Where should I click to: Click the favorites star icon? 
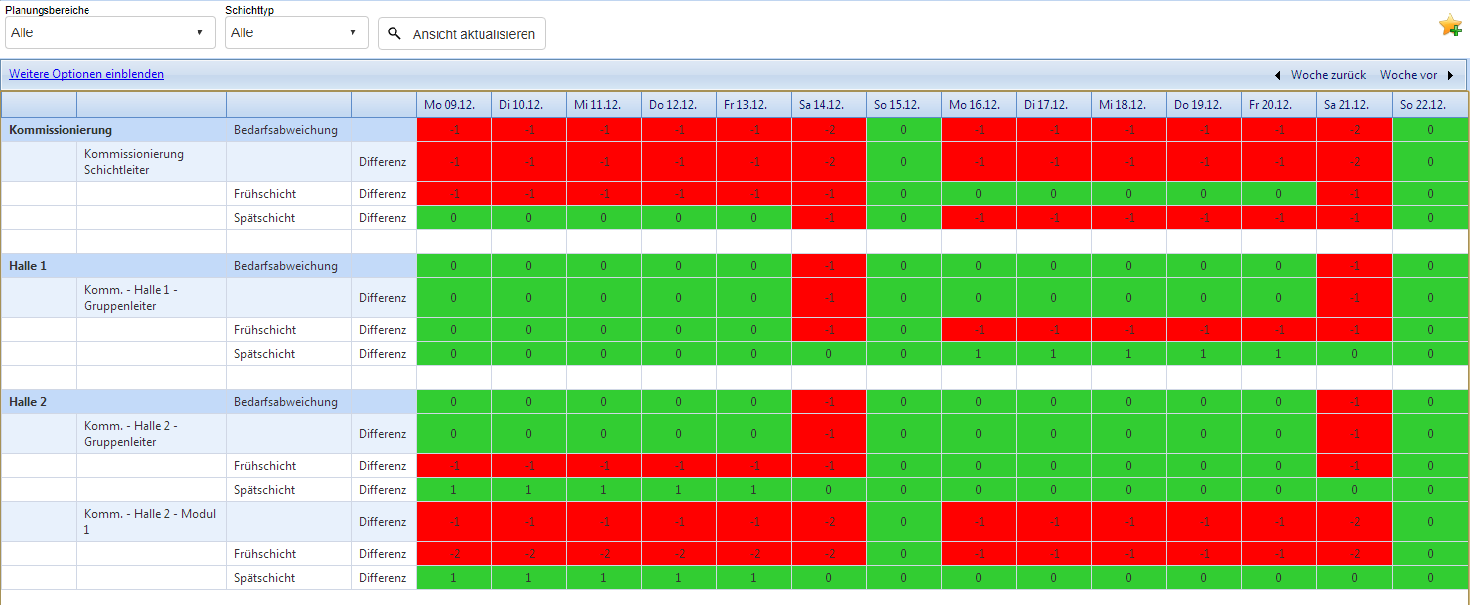1450,26
